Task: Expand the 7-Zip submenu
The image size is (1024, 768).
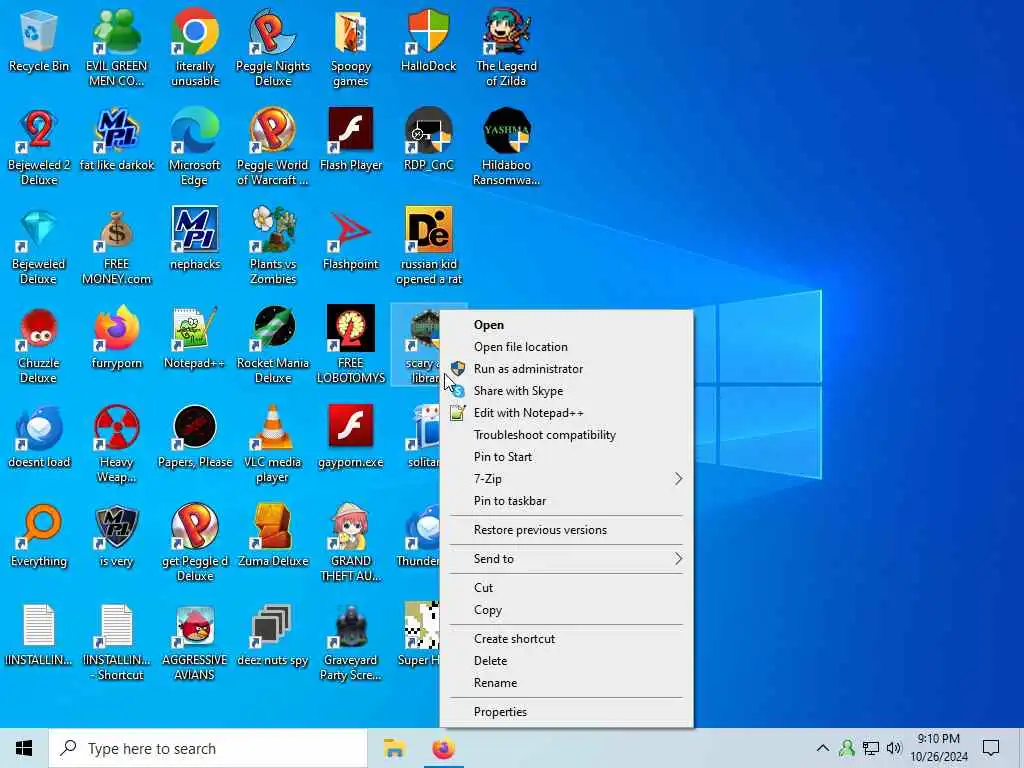Action: (567, 479)
